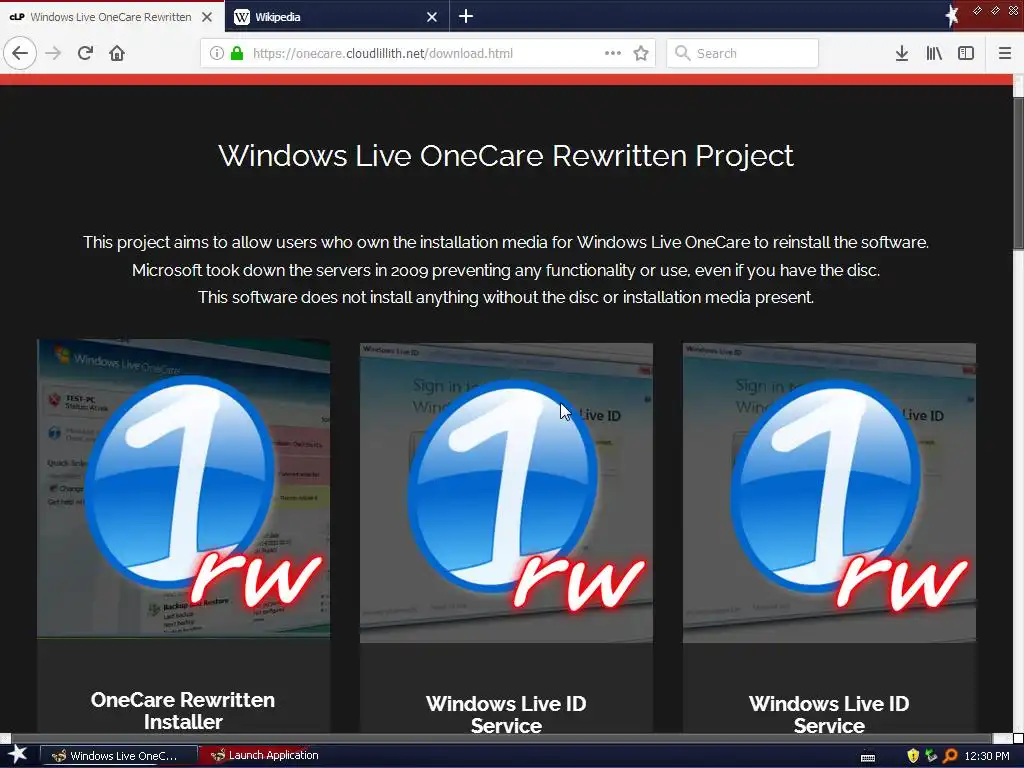Viewport: 1024px width, 768px height.
Task: Click the green secure connection padlock
Action: (238, 53)
